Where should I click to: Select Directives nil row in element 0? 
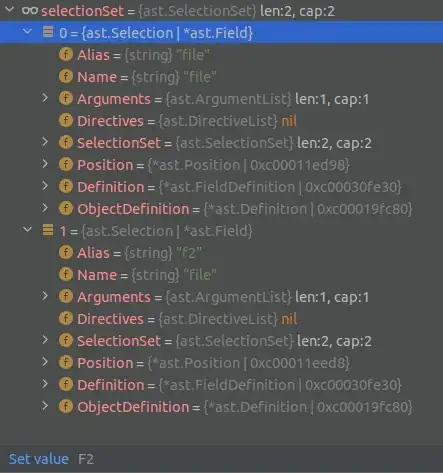pyautogui.click(x=221, y=120)
